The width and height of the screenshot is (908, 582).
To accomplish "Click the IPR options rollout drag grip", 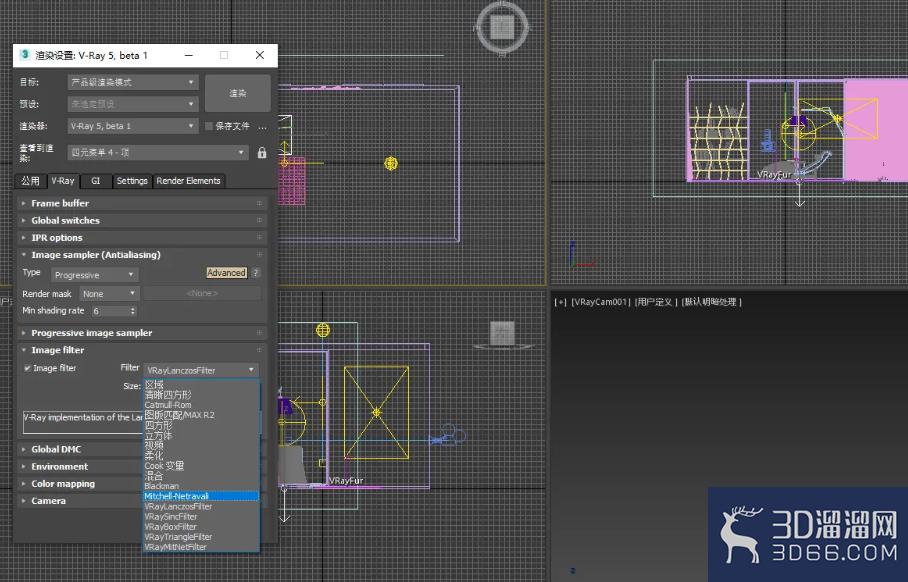I will pyautogui.click(x=259, y=237).
